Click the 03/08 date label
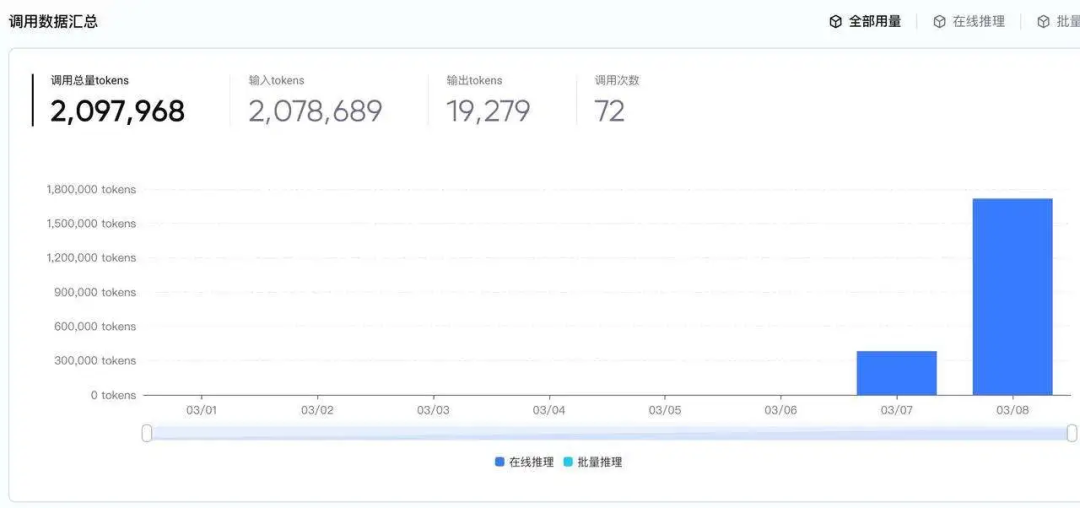Viewport: 1080px width, 508px height. [x=1012, y=411]
